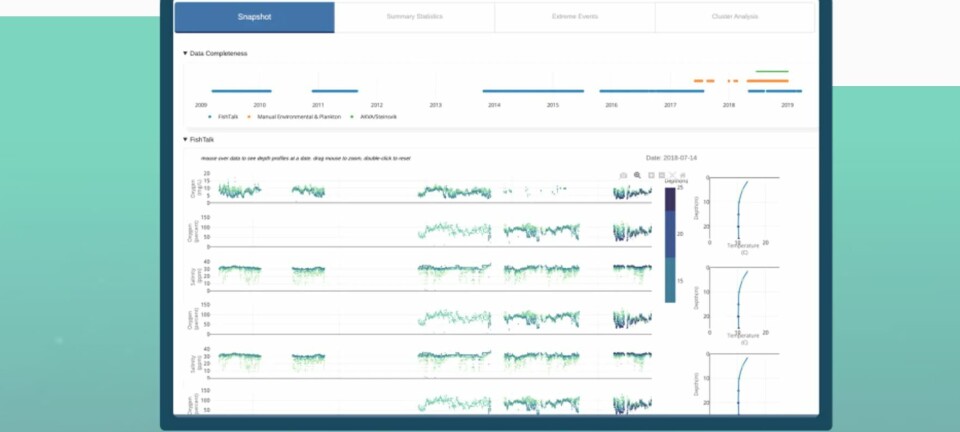Click the autoscale axes icon
The height and width of the screenshot is (432, 960).
(x=671, y=175)
